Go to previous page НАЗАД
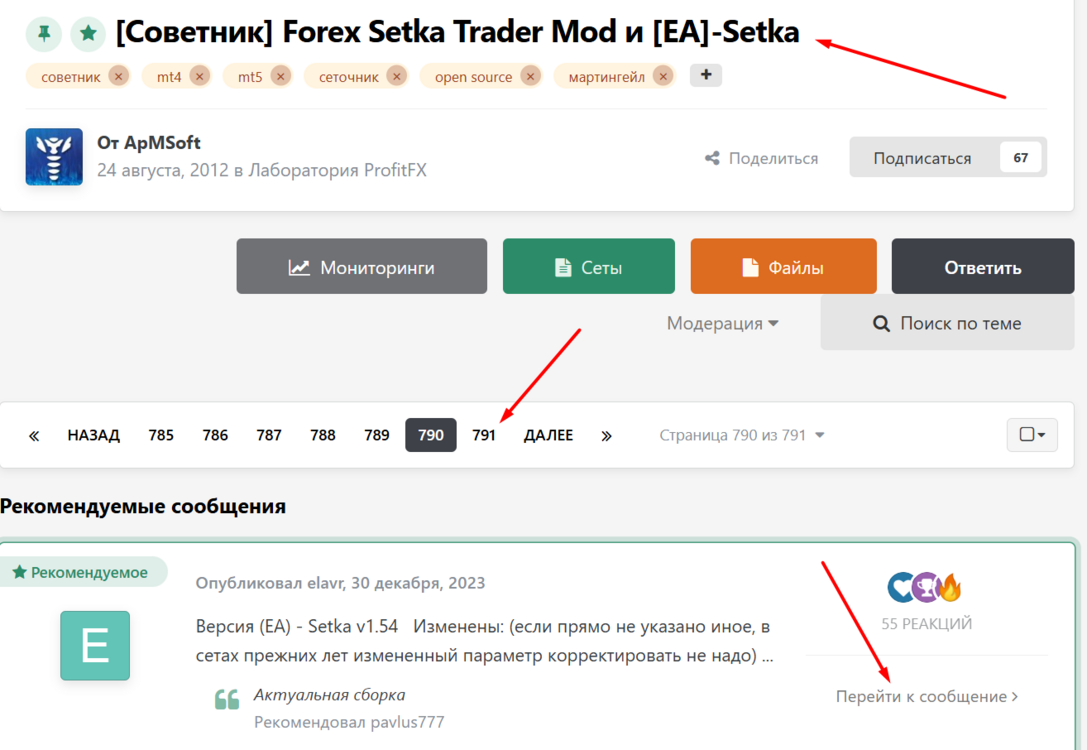This screenshot has height=750, width=1087. tap(94, 435)
